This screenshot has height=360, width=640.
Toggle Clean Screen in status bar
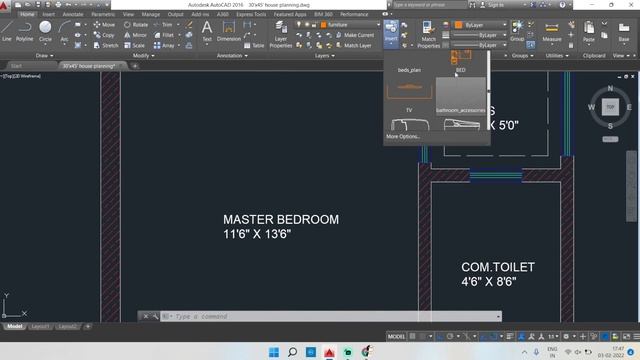(626, 336)
